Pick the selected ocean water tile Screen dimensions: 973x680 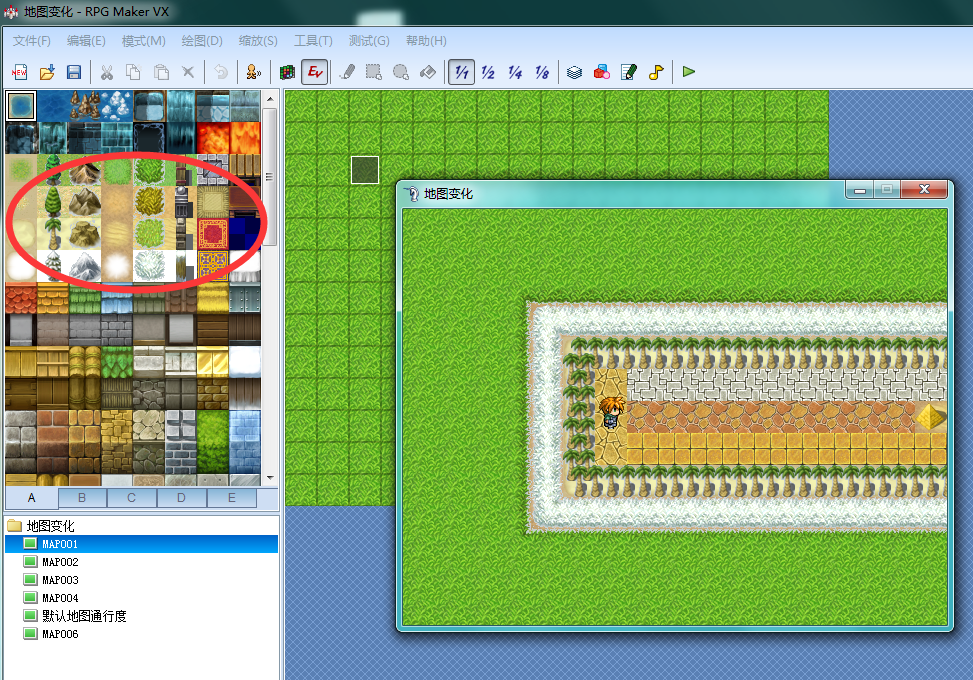click(21, 105)
